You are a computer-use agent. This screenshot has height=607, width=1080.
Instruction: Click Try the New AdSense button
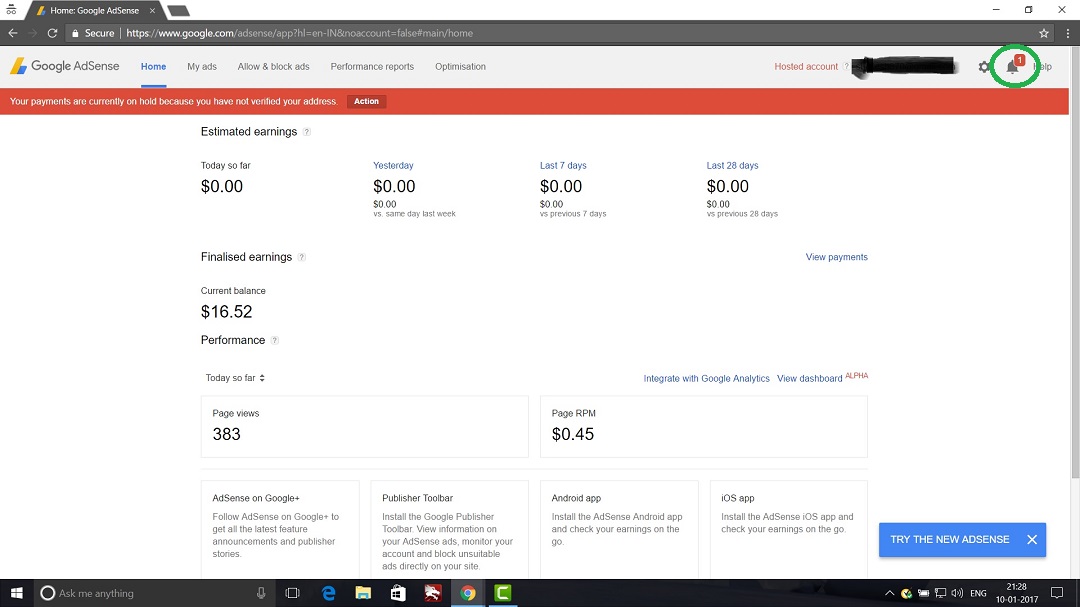click(x=950, y=539)
